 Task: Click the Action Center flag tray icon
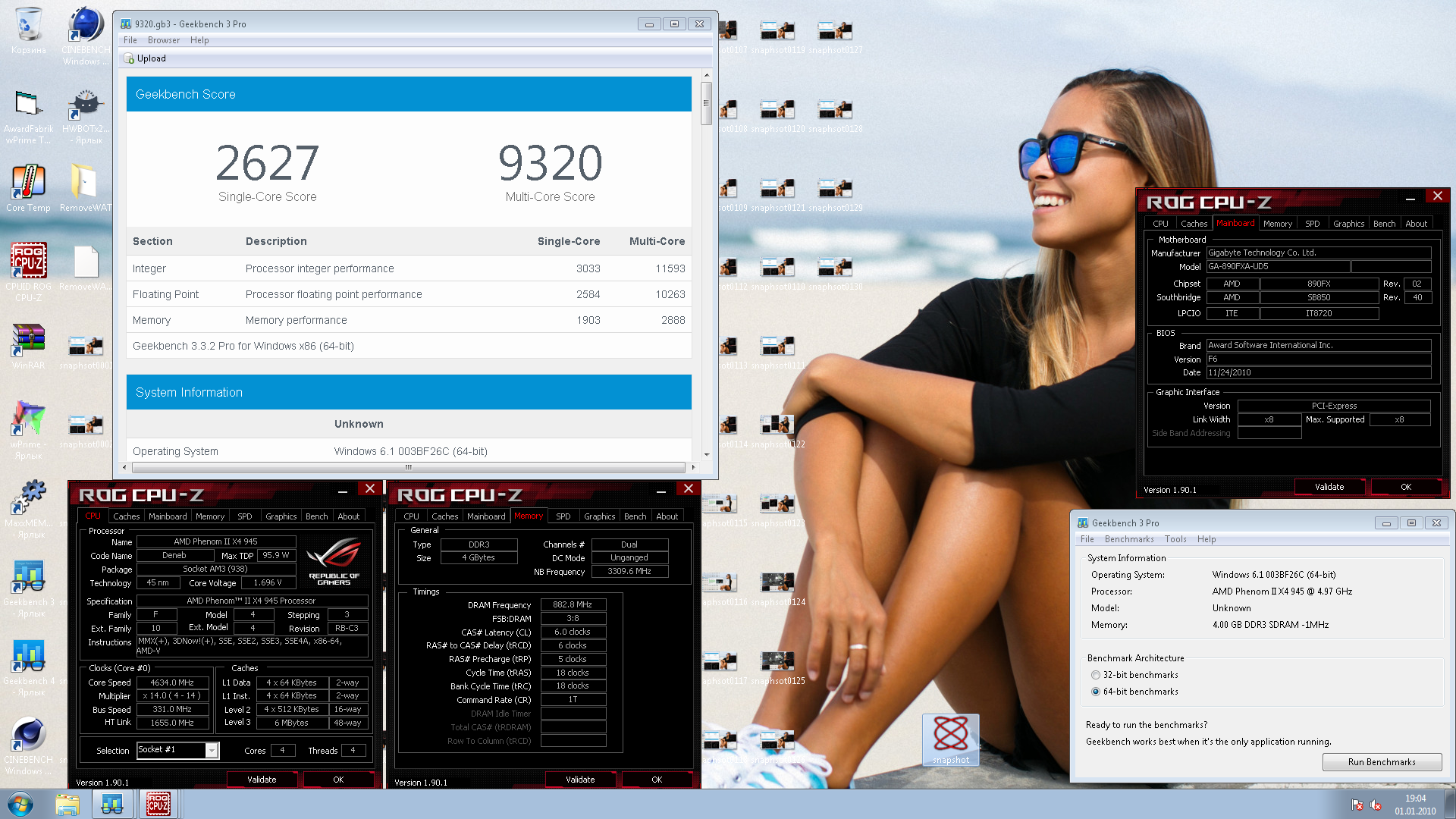pos(1357,805)
